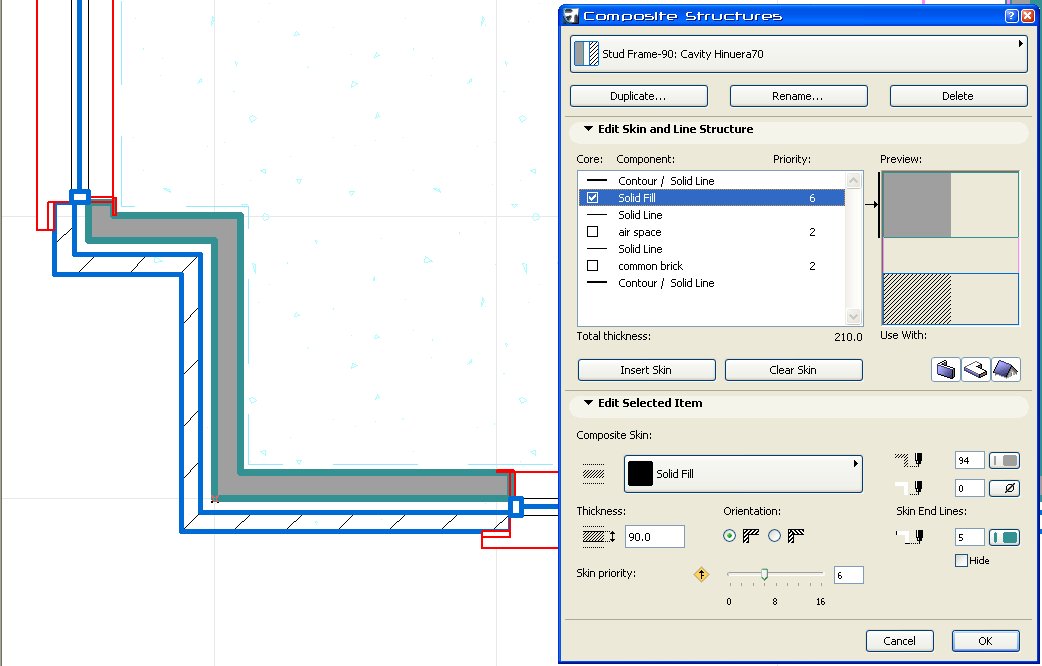Select the second Orientation radio button
1042x666 pixels.
(774, 535)
